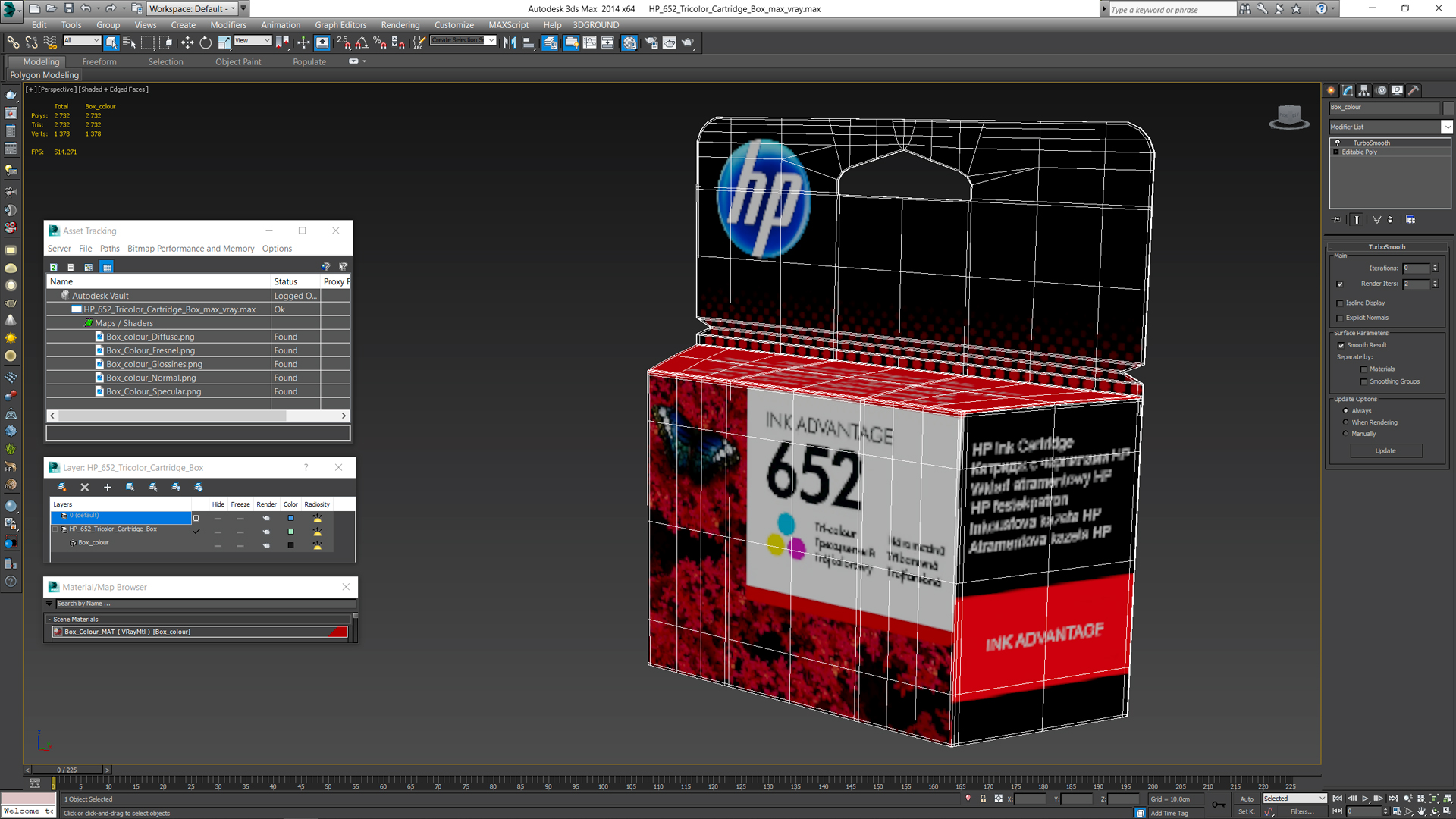Image resolution: width=1456 pixels, height=819 pixels.
Task: Click Configure Modifier Sets icon
Action: pyautogui.click(x=1410, y=220)
